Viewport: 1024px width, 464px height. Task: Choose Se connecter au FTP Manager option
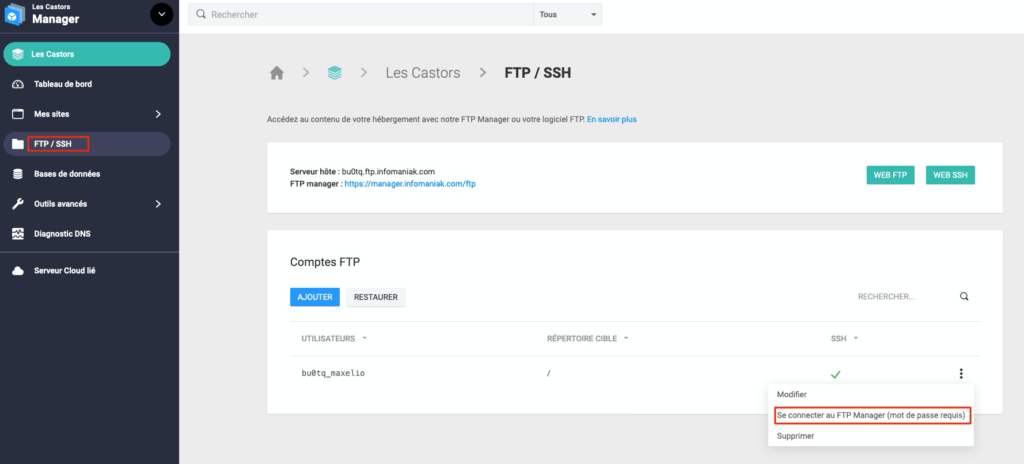871,415
